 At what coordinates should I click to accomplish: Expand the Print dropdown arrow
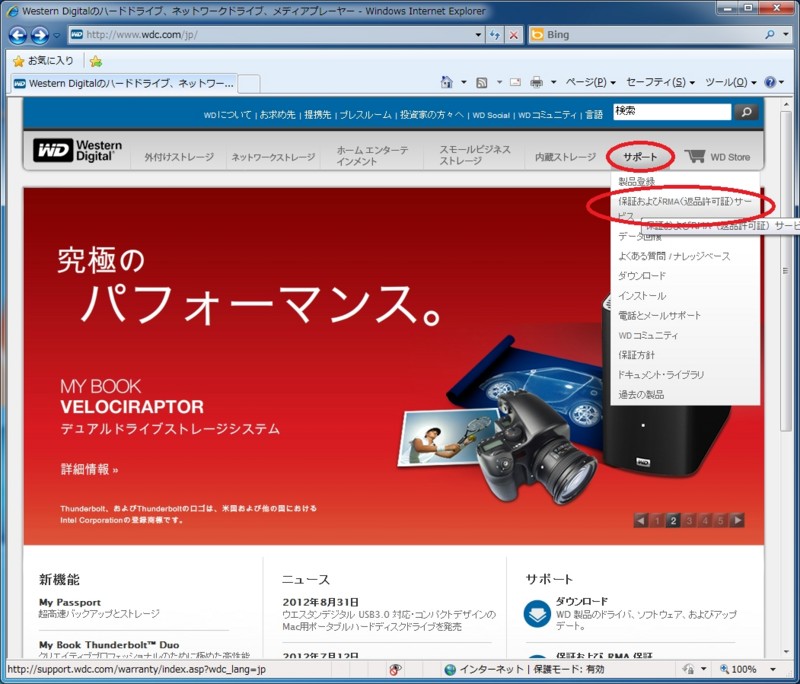coord(553,82)
